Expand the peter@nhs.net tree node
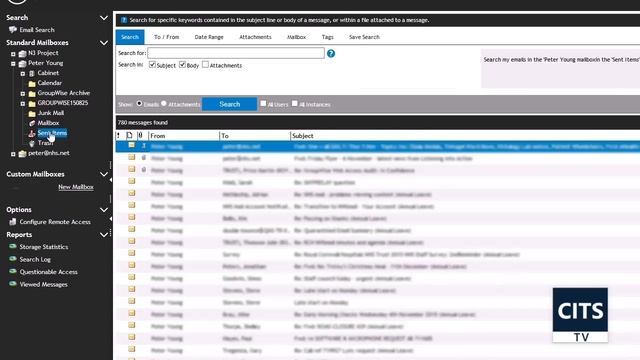The height and width of the screenshot is (360, 640). pos(13,154)
